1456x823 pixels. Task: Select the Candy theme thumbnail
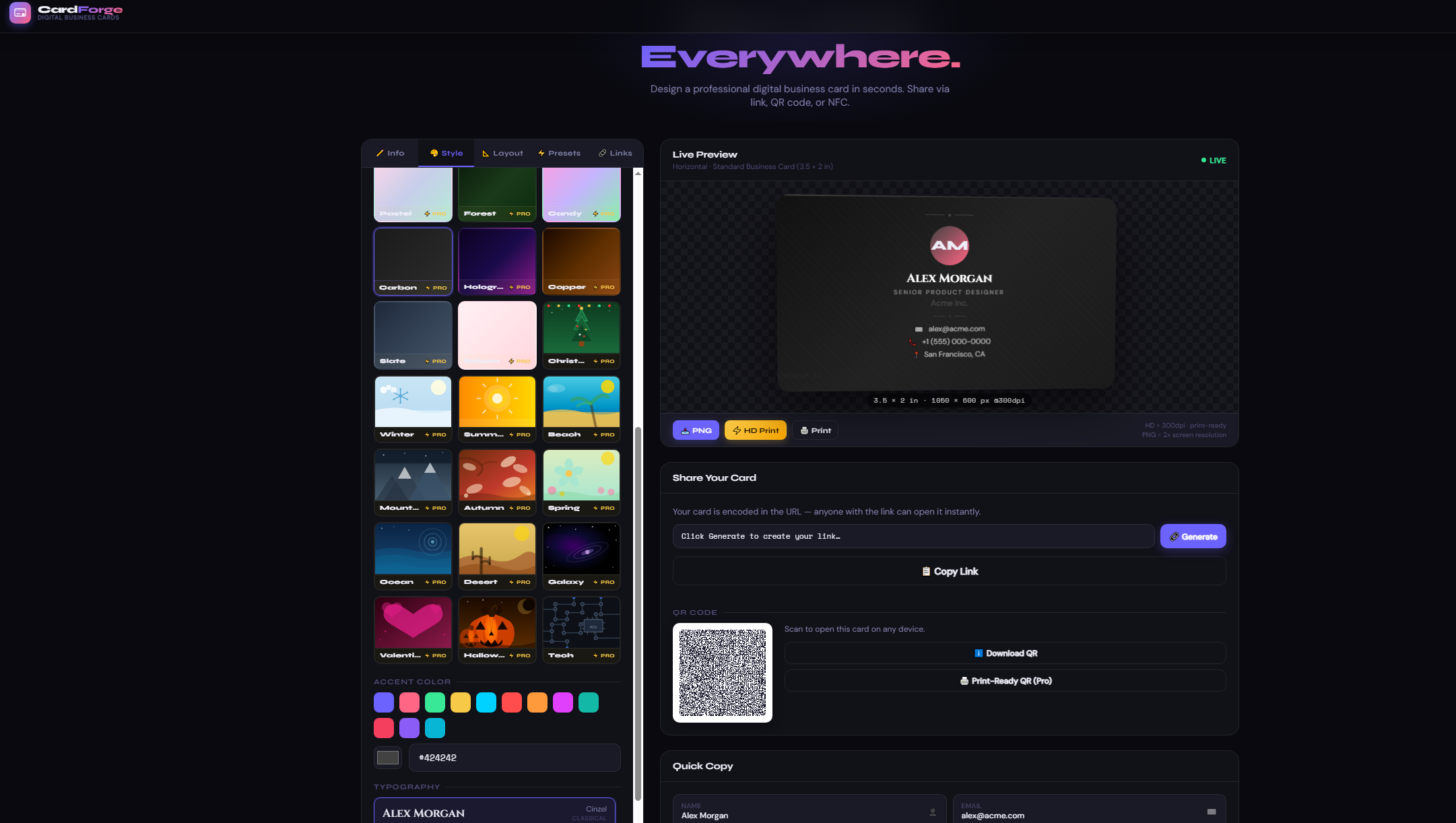pyautogui.click(x=581, y=194)
